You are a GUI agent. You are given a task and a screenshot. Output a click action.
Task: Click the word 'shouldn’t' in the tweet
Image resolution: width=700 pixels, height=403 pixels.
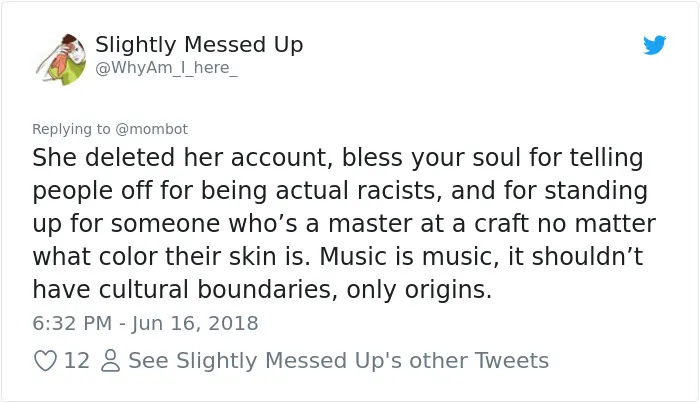click(587, 257)
